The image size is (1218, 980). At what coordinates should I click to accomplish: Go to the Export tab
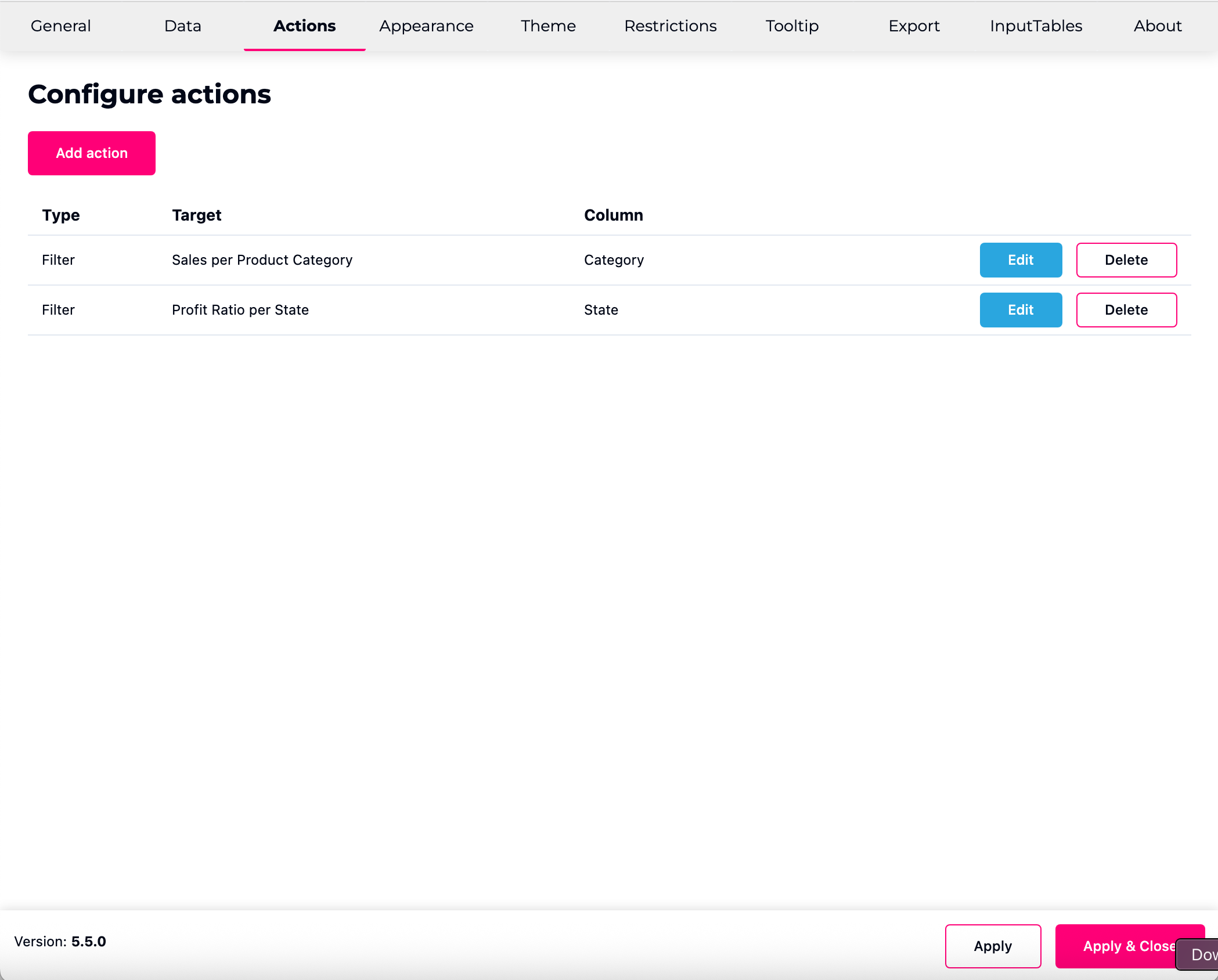pyautogui.click(x=914, y=26)
